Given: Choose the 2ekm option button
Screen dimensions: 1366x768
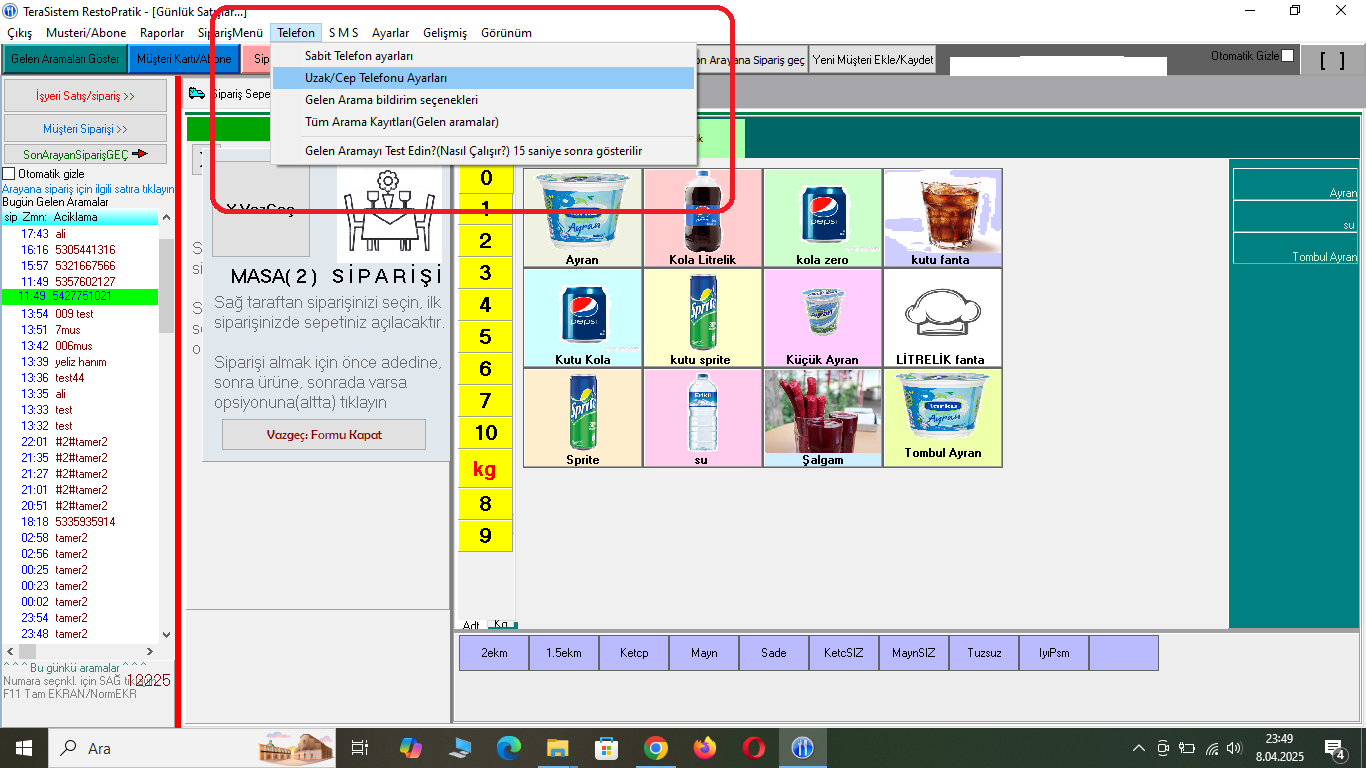Looking at the screenshot, I should pos(494,653).
